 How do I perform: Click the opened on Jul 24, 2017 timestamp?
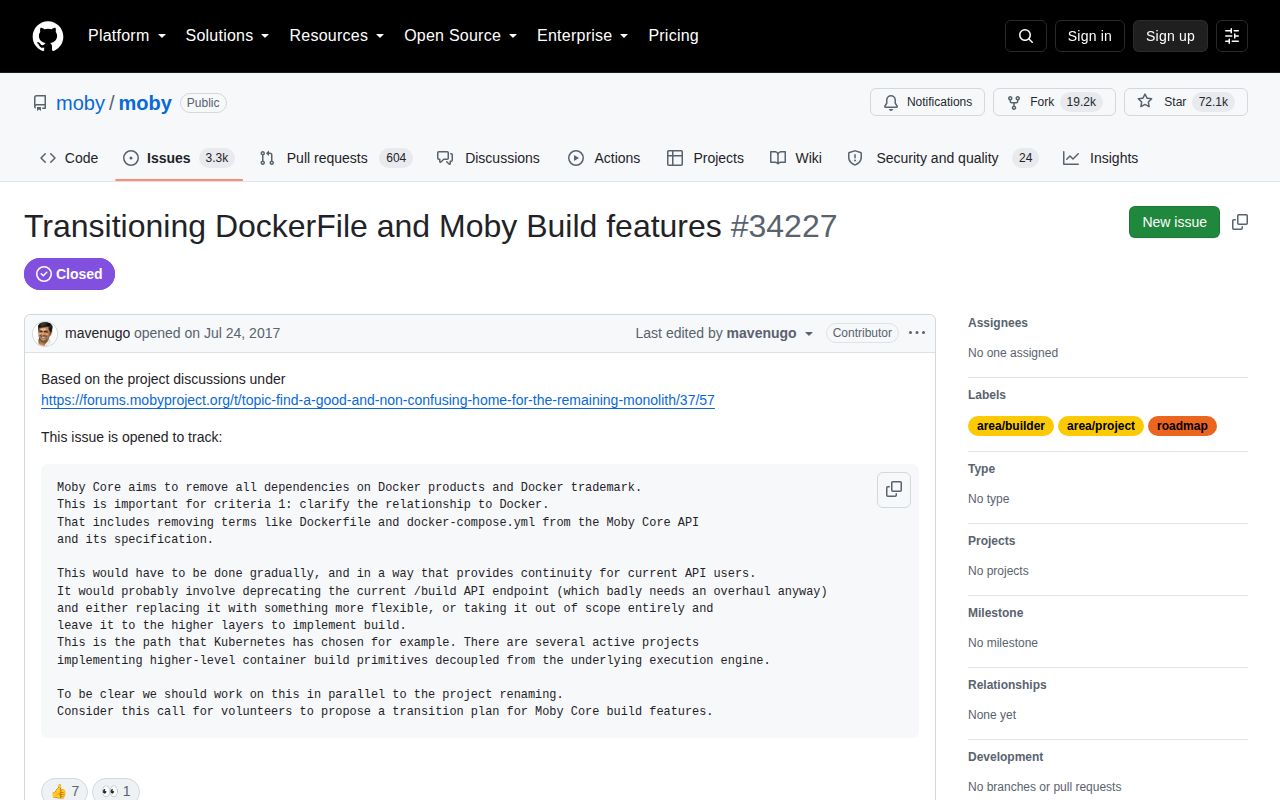click(x=207, y=333)
